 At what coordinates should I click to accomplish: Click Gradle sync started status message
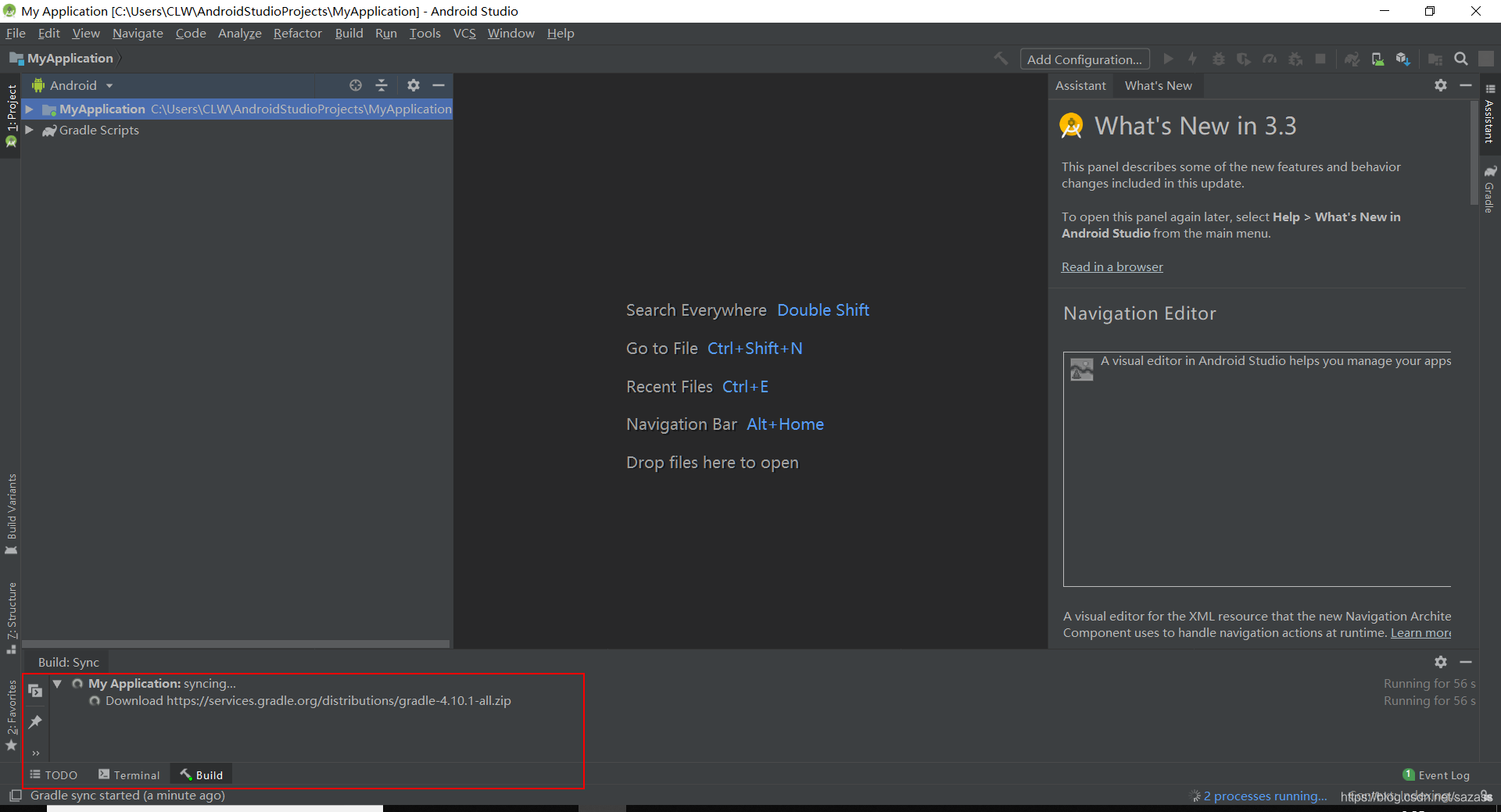click(x=127, y=796)
